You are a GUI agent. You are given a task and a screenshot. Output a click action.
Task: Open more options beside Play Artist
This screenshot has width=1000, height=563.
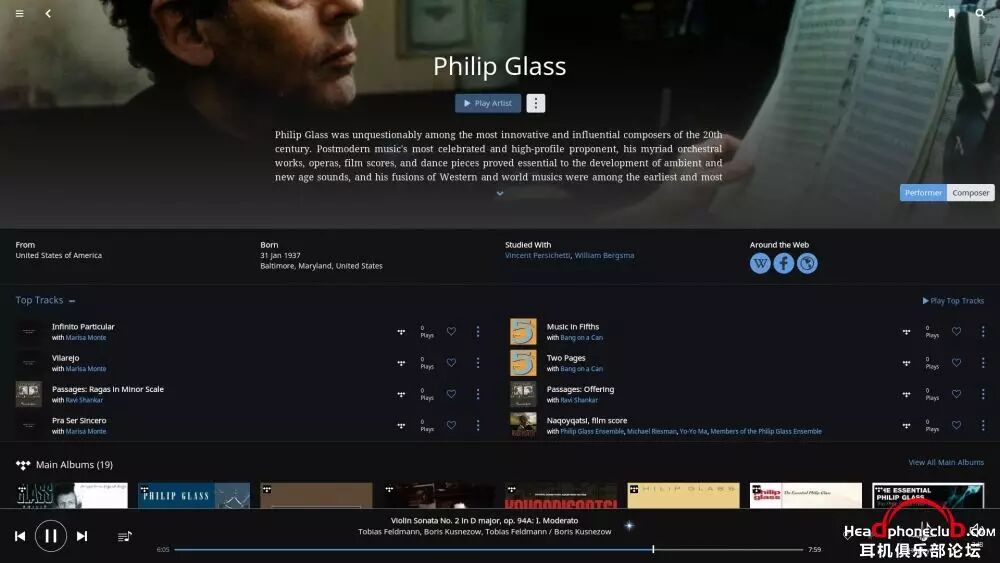(536, 103)
